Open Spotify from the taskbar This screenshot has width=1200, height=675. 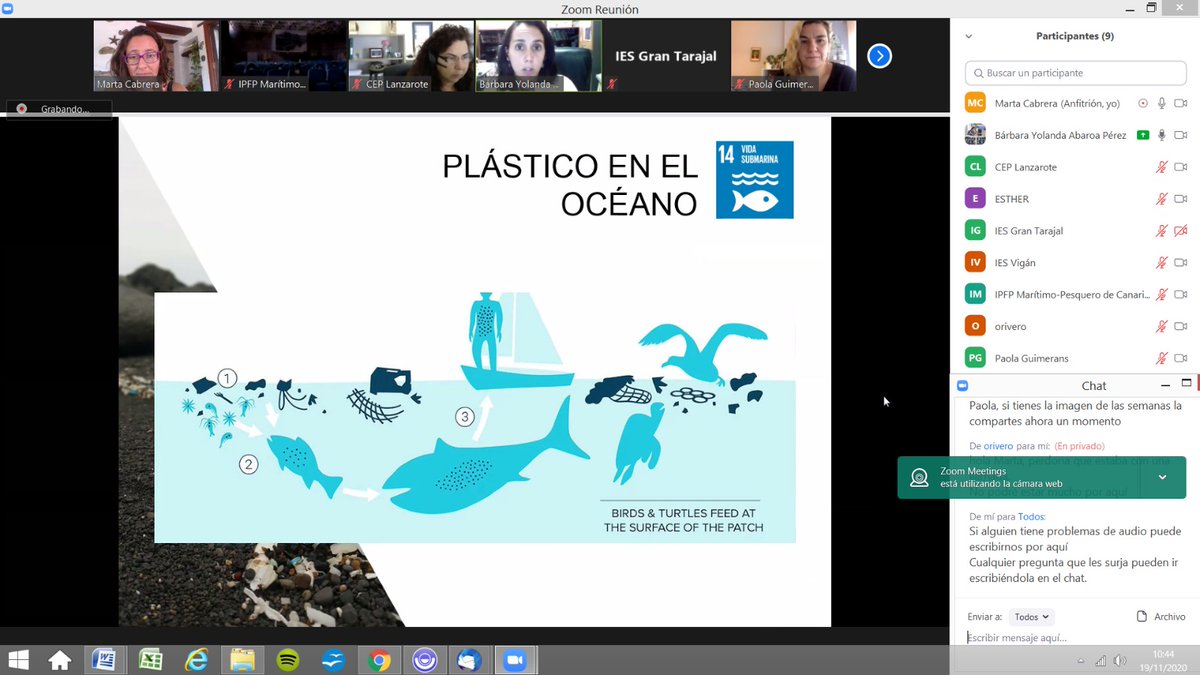coord(287,660)
